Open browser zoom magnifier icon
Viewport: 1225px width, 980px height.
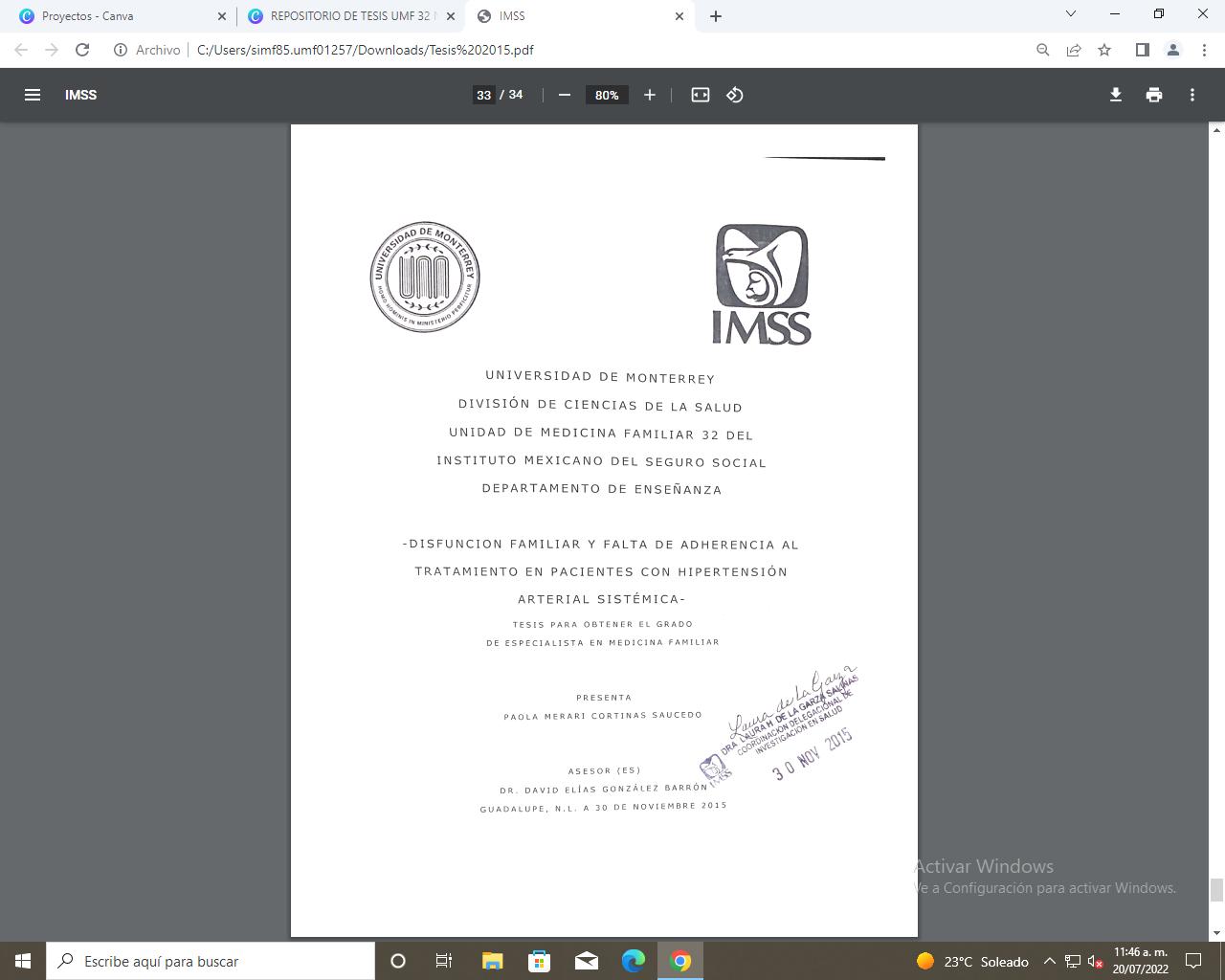click(1043, 50)
